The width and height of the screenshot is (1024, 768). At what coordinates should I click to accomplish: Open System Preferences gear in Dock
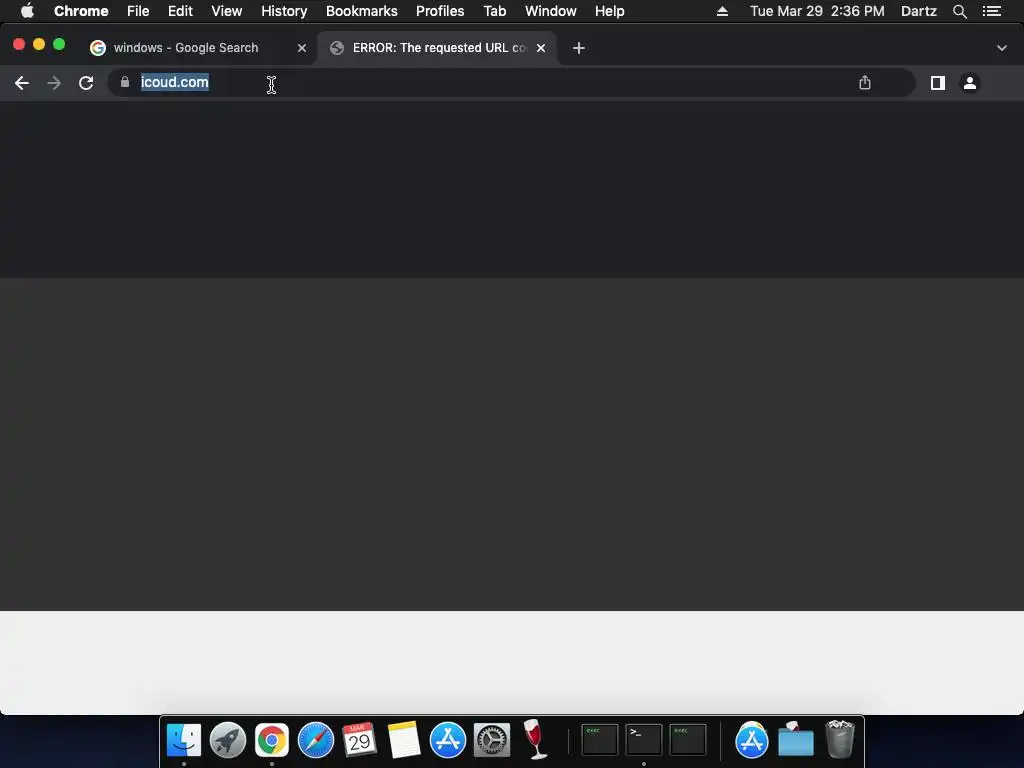[x=491, y=740]
